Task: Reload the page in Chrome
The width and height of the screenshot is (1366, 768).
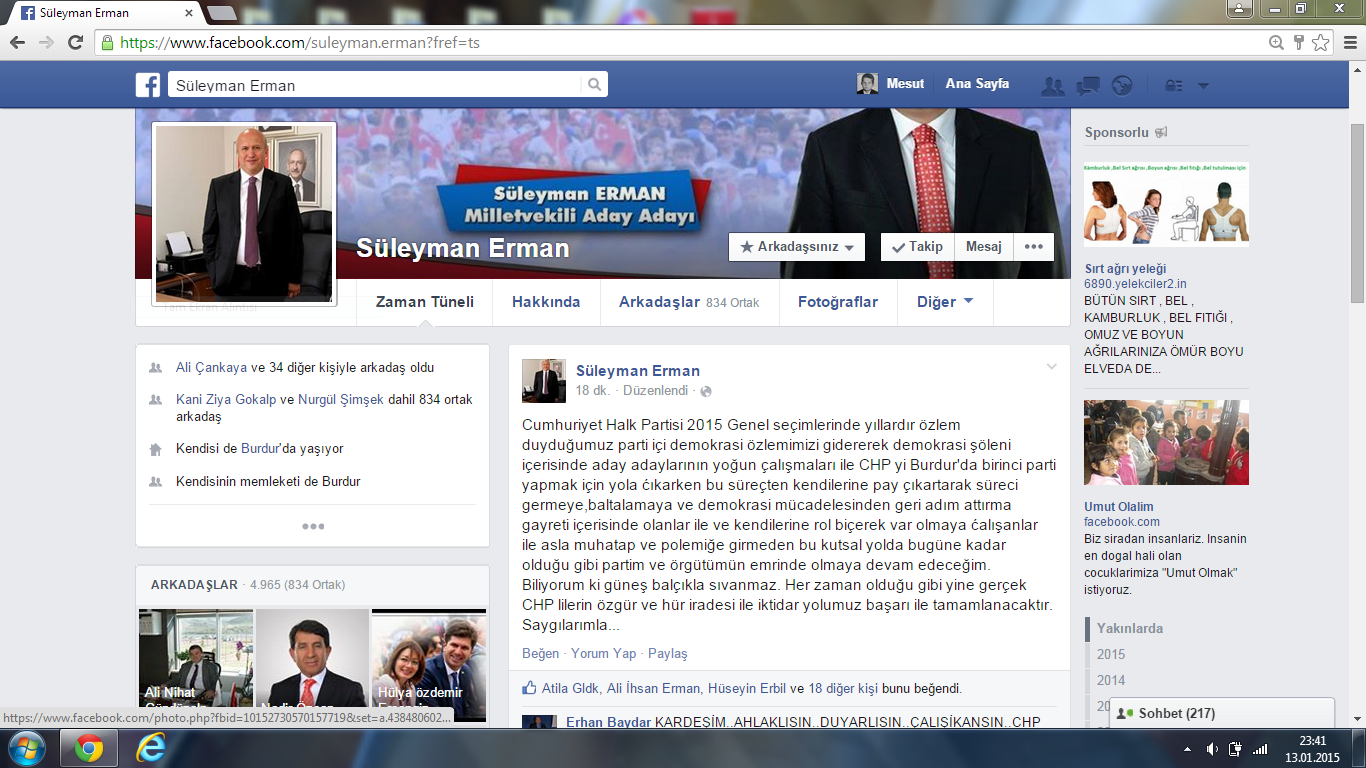Action: pos(75,43)
